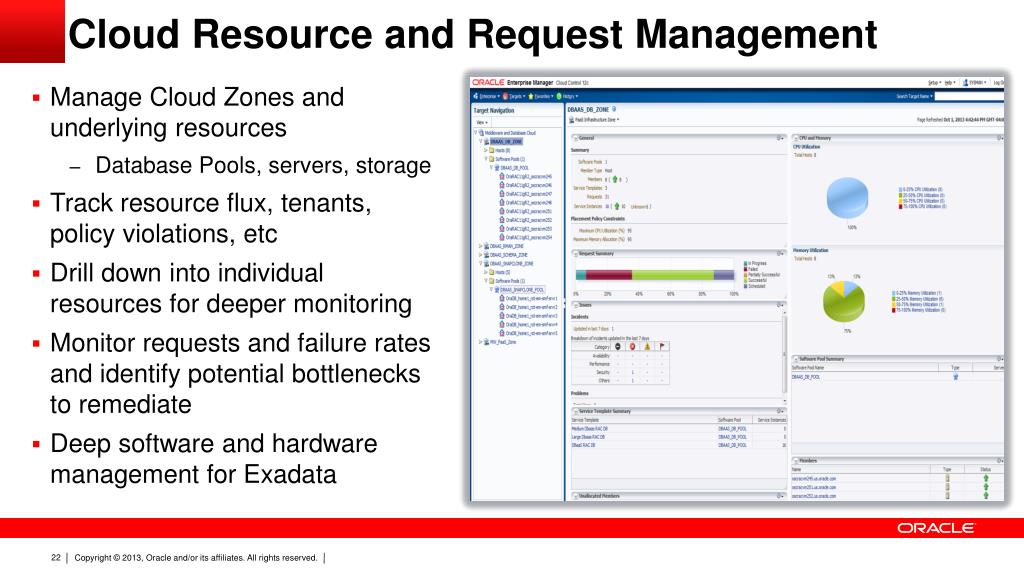Collapse the Issues section
The image size is (1024, 576).
tap(575, 305)
